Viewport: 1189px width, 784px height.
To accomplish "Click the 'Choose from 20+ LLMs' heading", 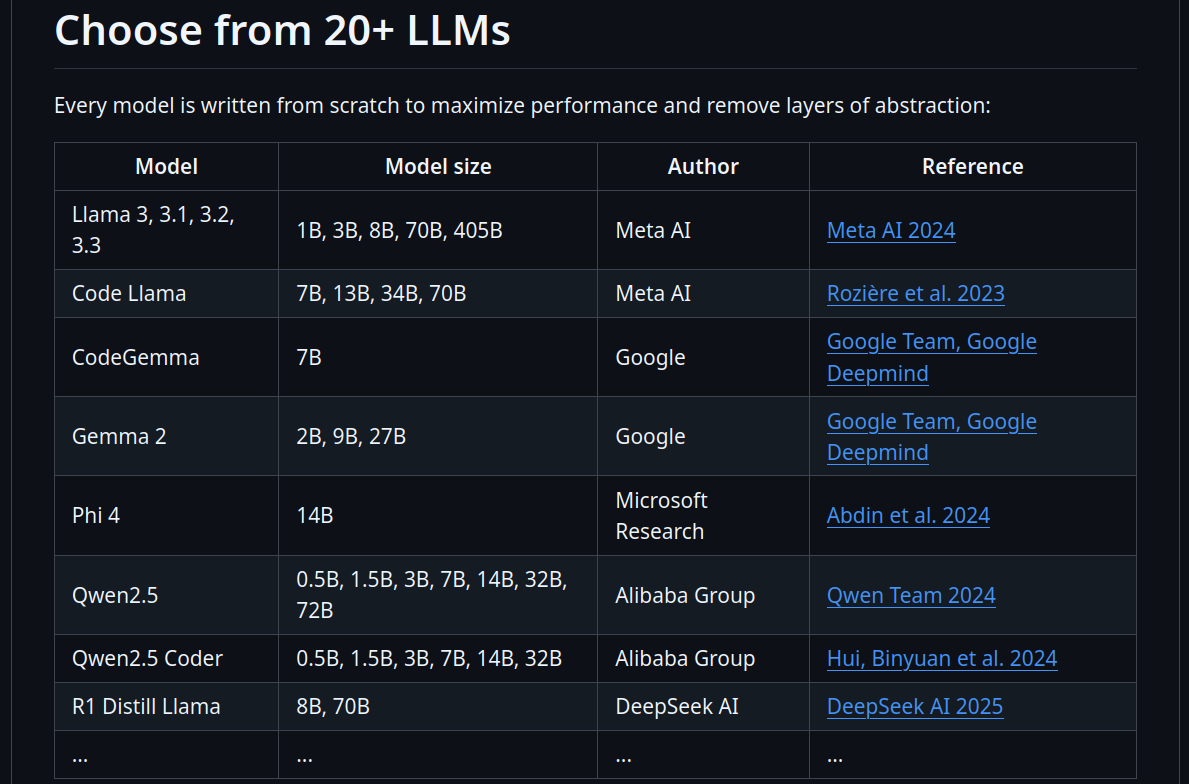I will pyautogui.click(x=282, y=31).
